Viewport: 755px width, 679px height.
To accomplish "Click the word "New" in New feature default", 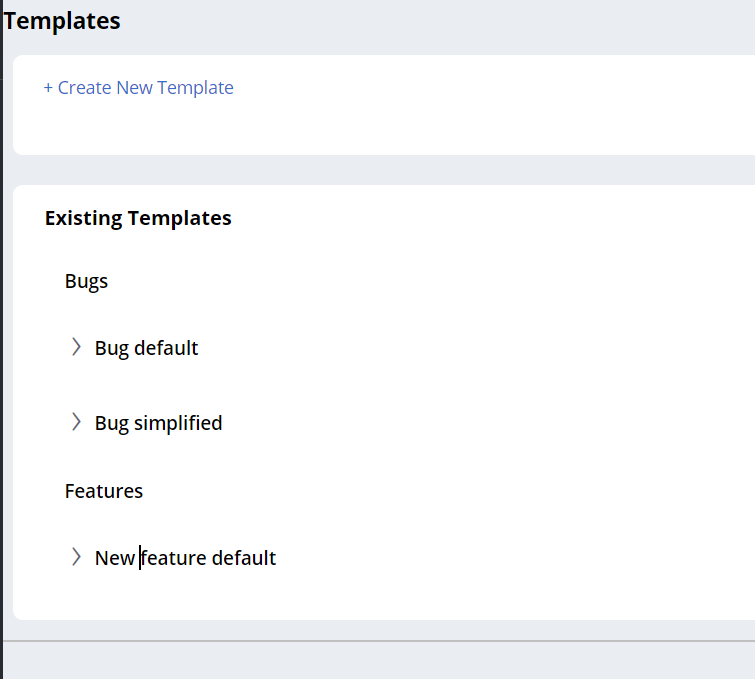I will click(114, 558).
